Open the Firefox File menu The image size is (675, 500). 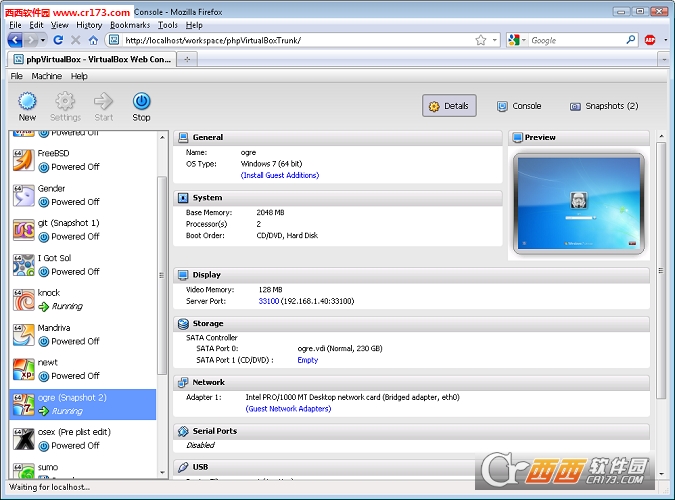point(15,25)
